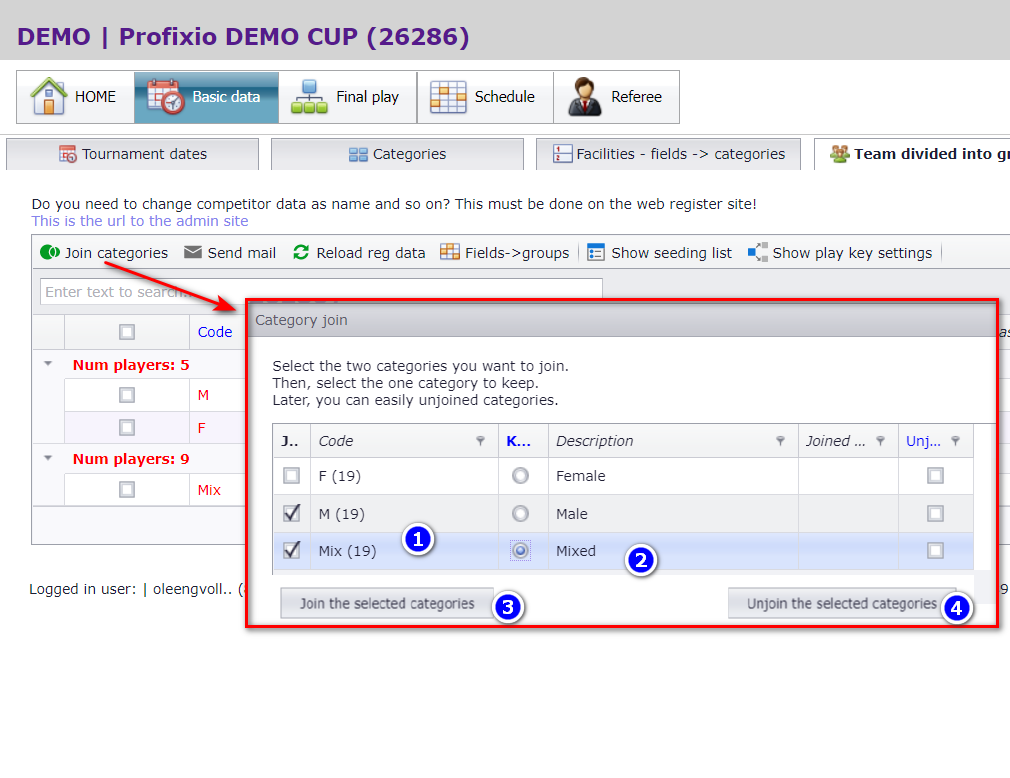Click the Reload reg data refresh icon
1010x778 pixels.
(x=301, y=252)
